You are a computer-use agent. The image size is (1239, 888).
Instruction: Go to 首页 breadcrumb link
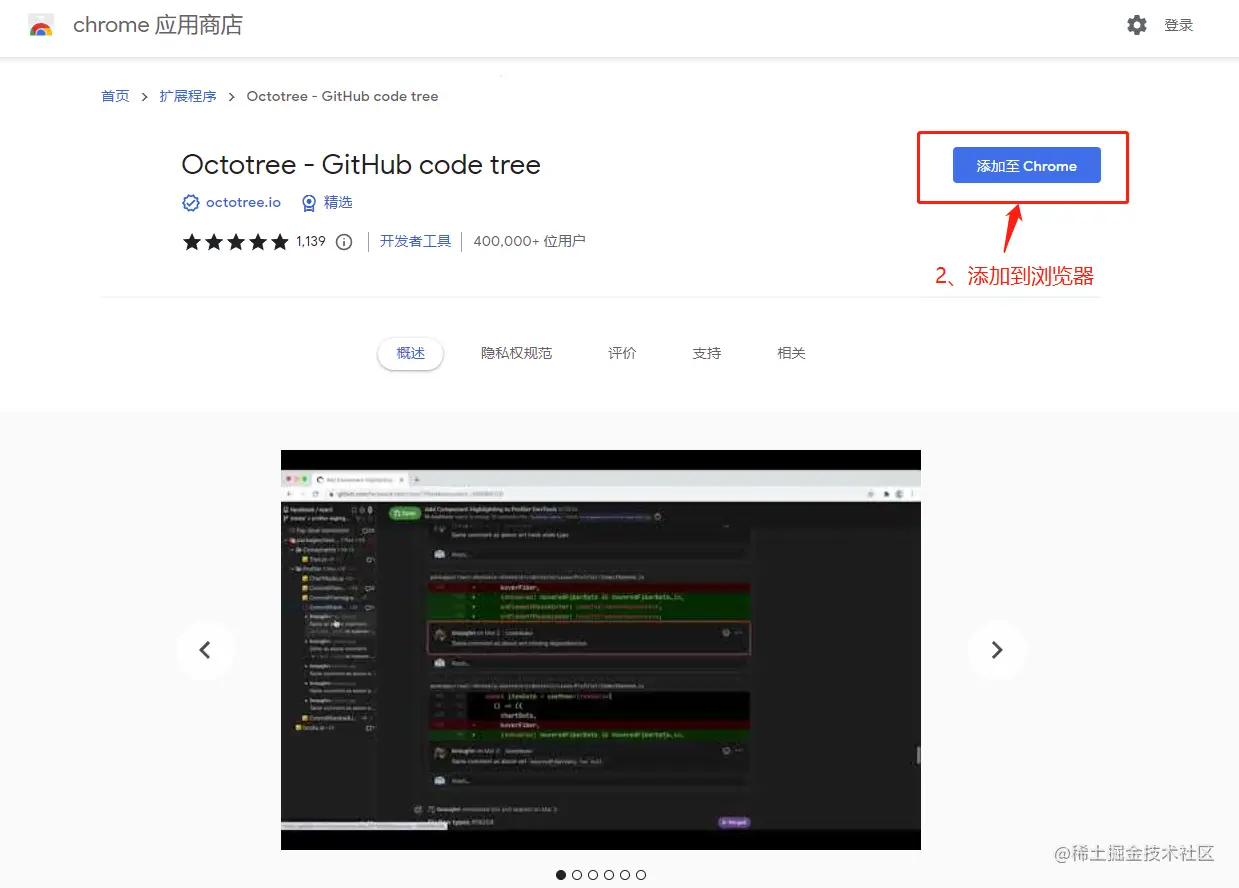[115, 96]
